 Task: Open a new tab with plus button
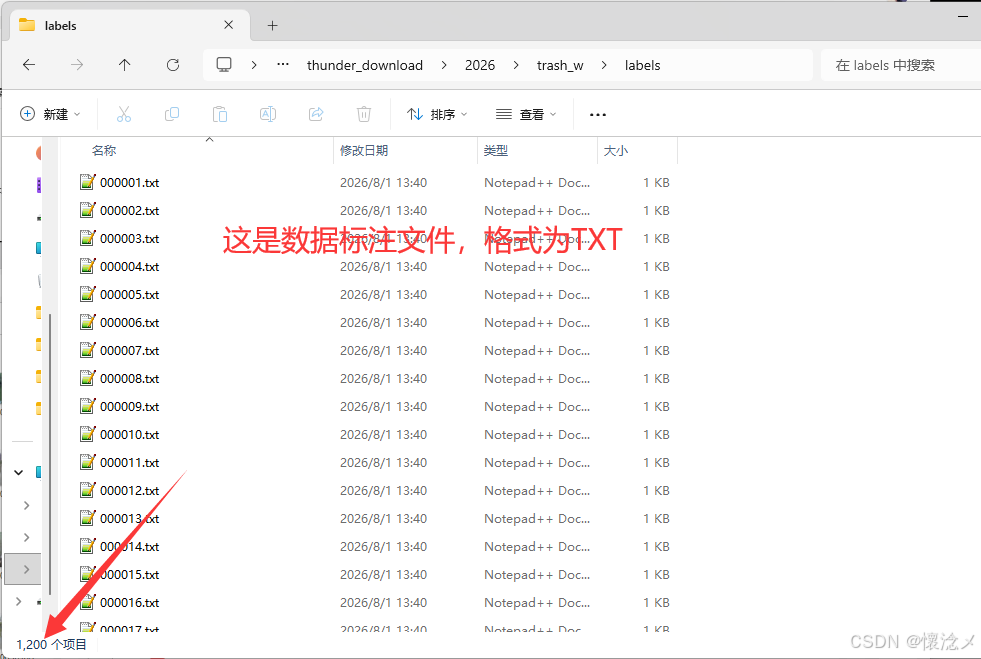click(x=272, y=26)
